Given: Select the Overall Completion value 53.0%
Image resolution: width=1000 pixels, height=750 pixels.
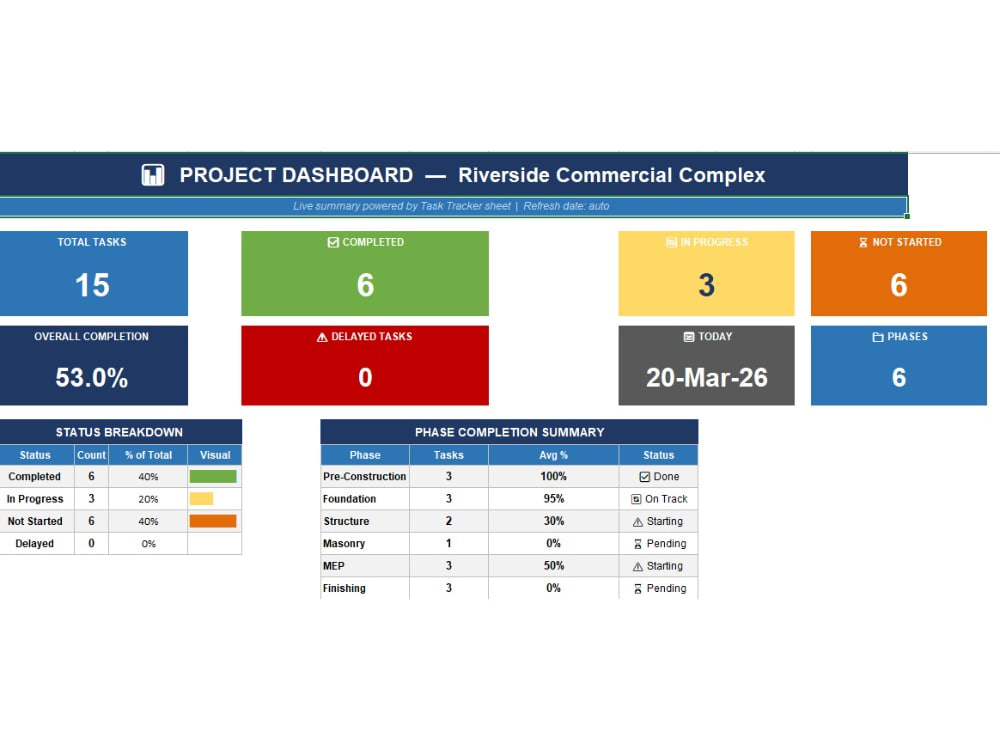Looking at the screenshot, I should (92, 378).
